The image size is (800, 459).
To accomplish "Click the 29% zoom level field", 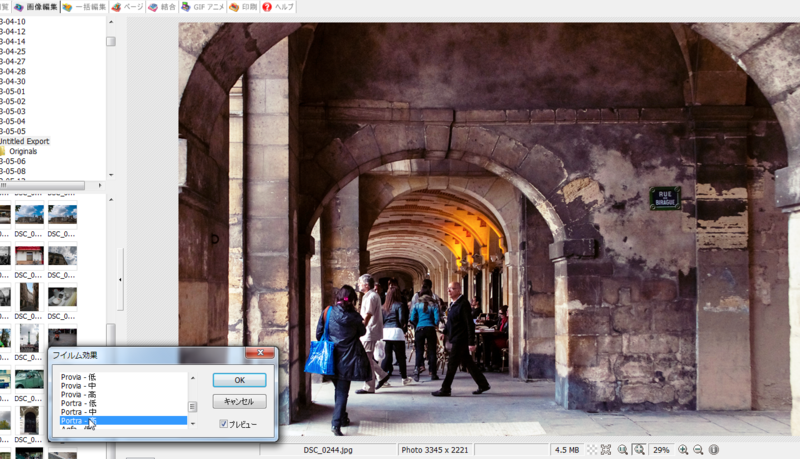I will coord(661,450).
